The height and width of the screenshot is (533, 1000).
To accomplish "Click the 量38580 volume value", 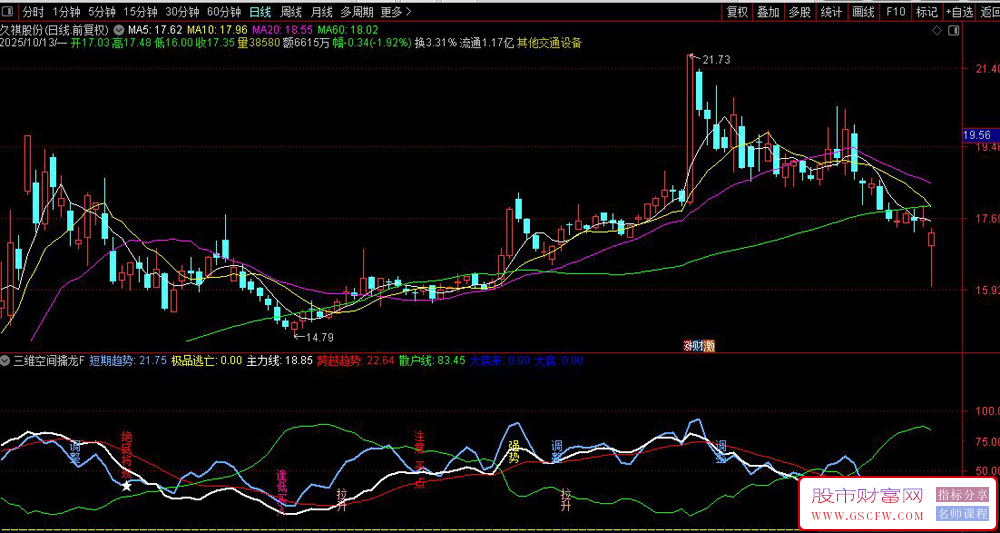I will (258, 43).
